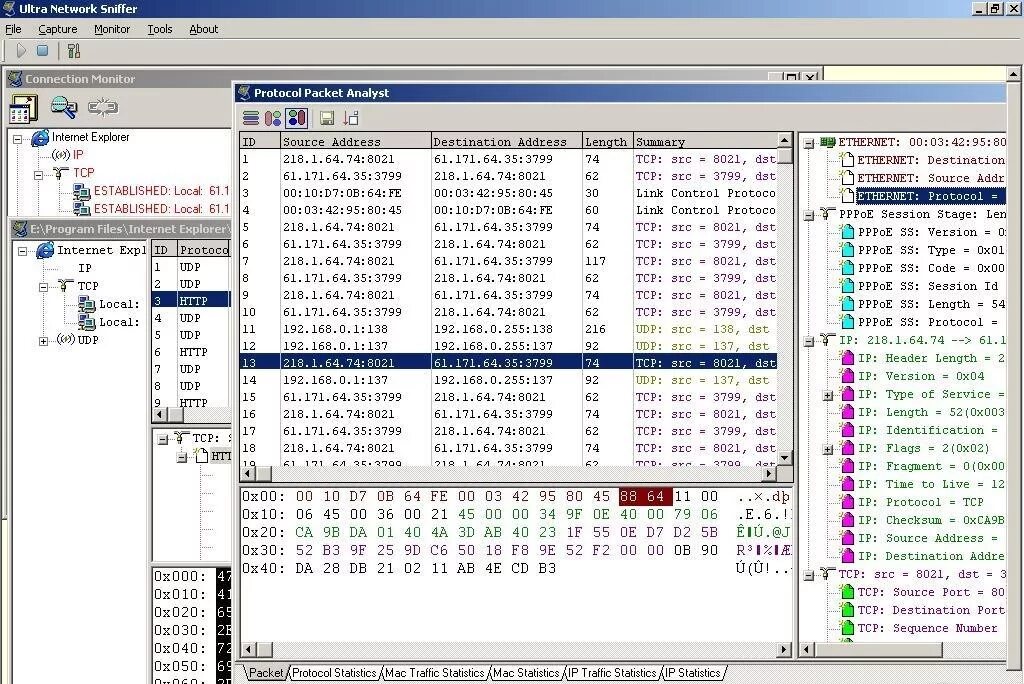Open the File menu
1024x684 pixels.
pos(13,29)
